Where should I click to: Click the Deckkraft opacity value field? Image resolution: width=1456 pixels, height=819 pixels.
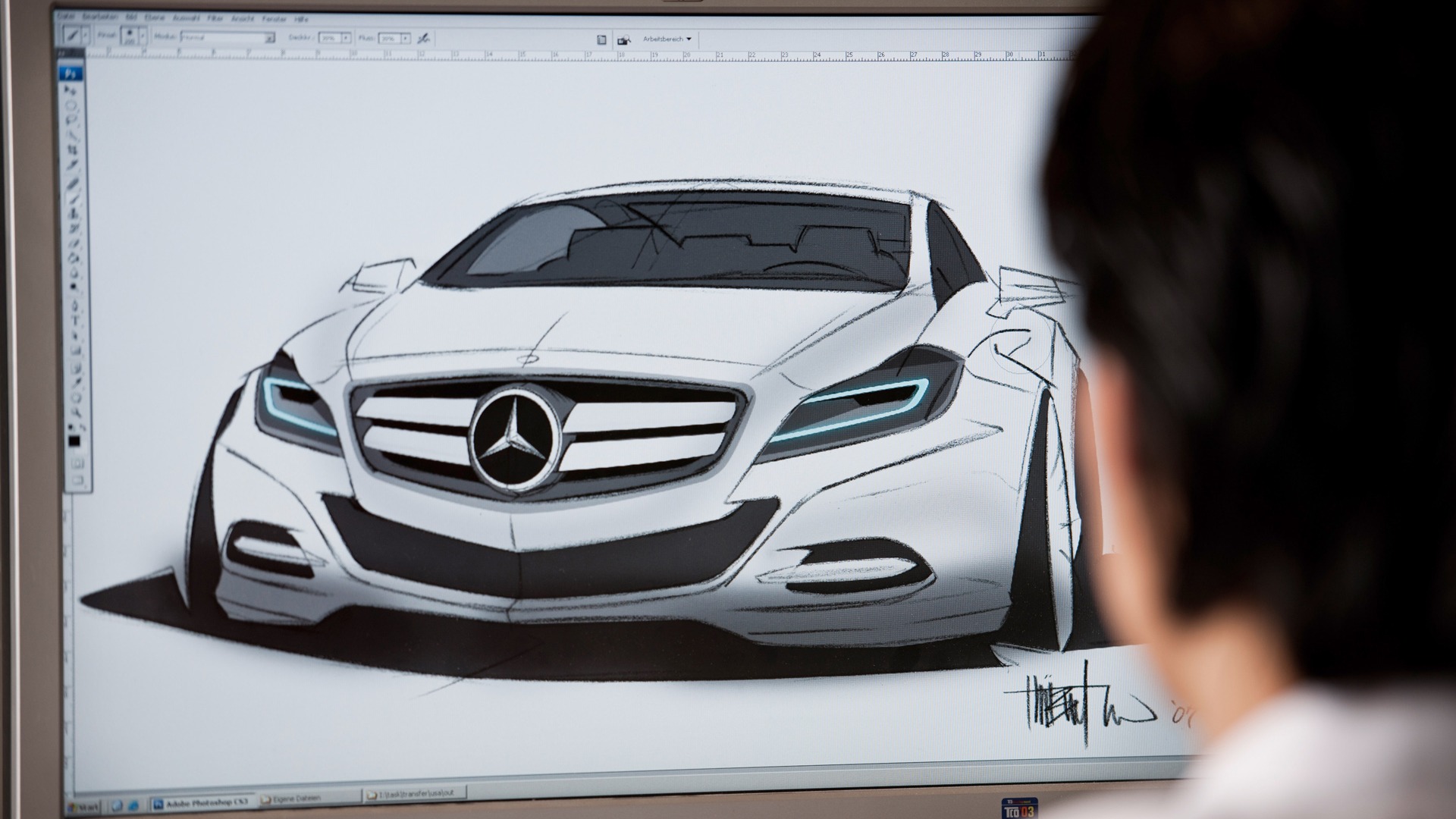tap(328, 38)
